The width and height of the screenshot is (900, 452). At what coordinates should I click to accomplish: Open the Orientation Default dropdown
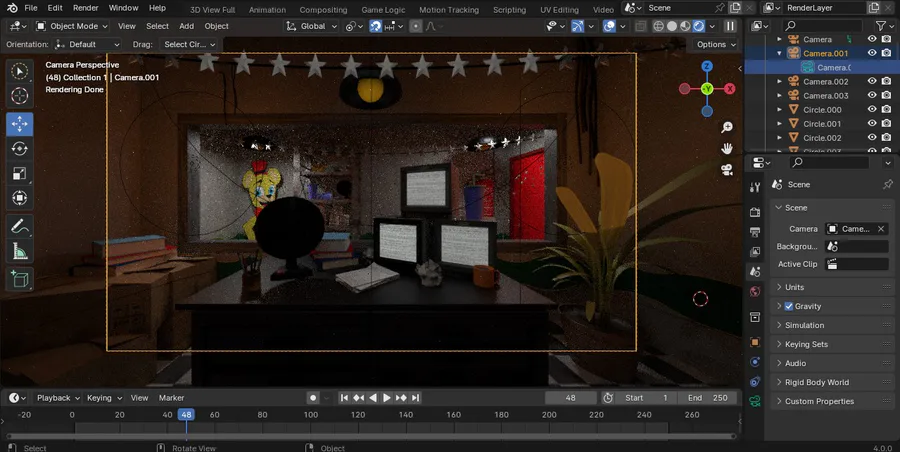point(88,44)
